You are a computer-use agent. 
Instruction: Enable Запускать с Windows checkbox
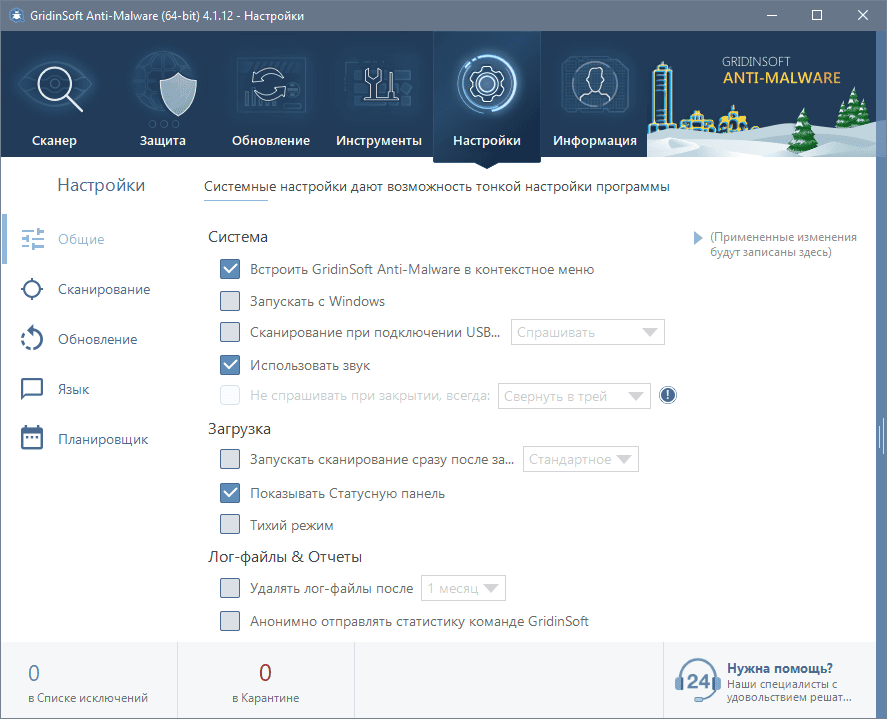pyautogui.click(x=230, y=300)
